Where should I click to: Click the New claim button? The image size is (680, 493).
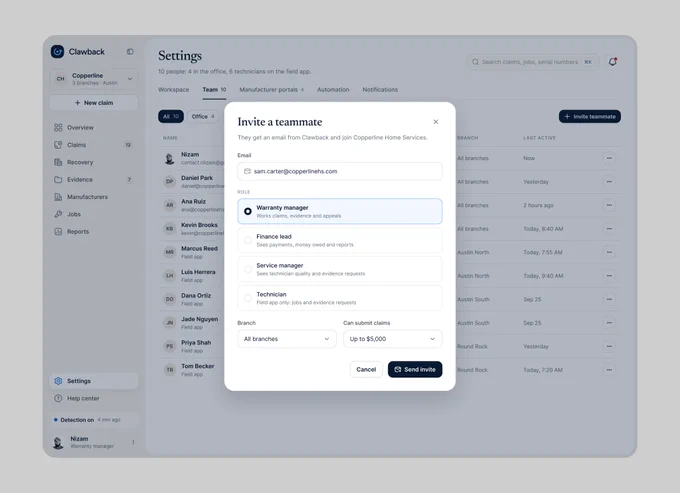coord(94,103)
